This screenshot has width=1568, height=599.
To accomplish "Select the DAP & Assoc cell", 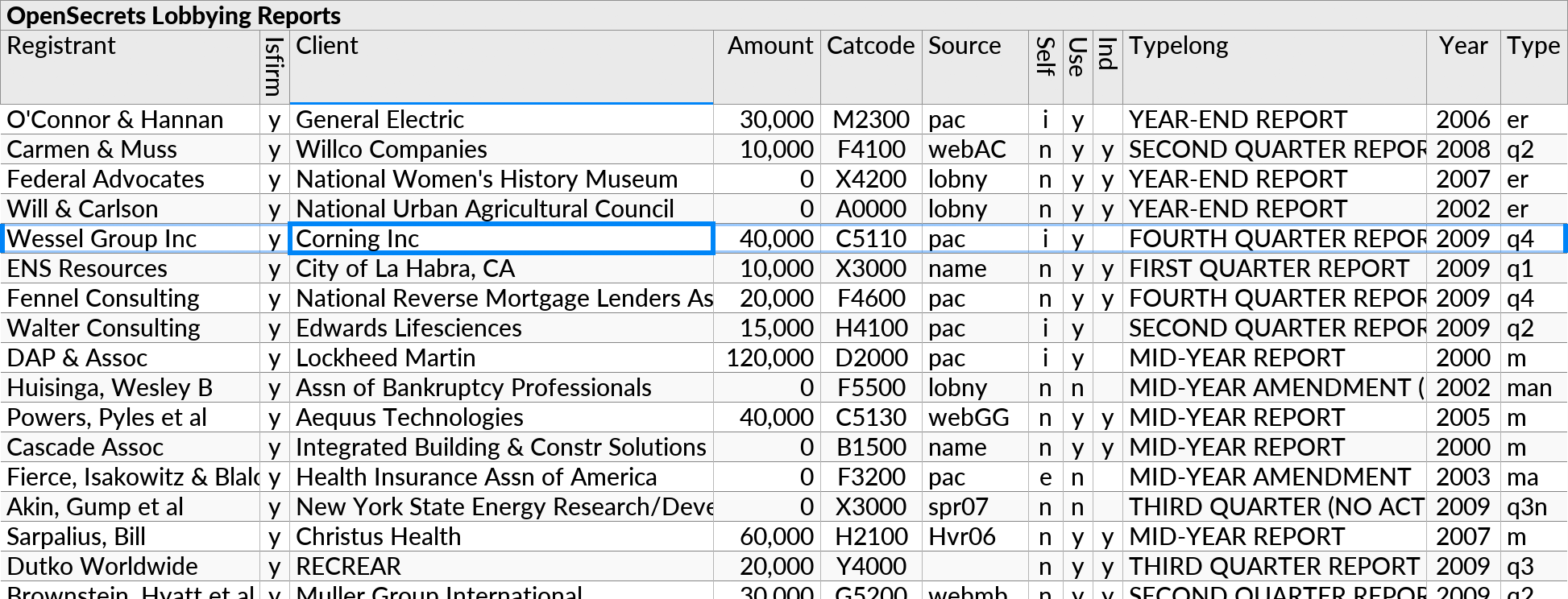I will (131, 357).
